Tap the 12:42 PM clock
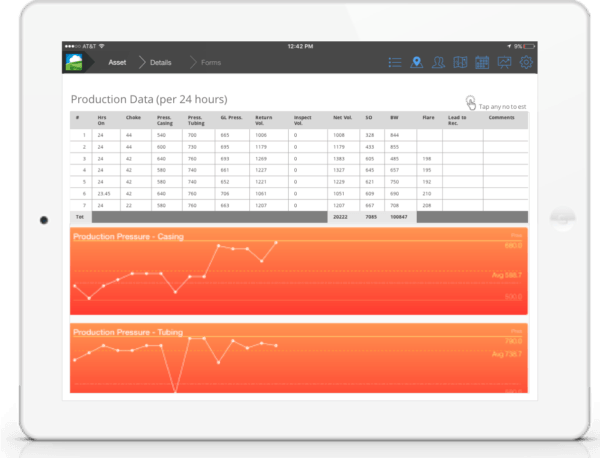 tap(300, 46)
